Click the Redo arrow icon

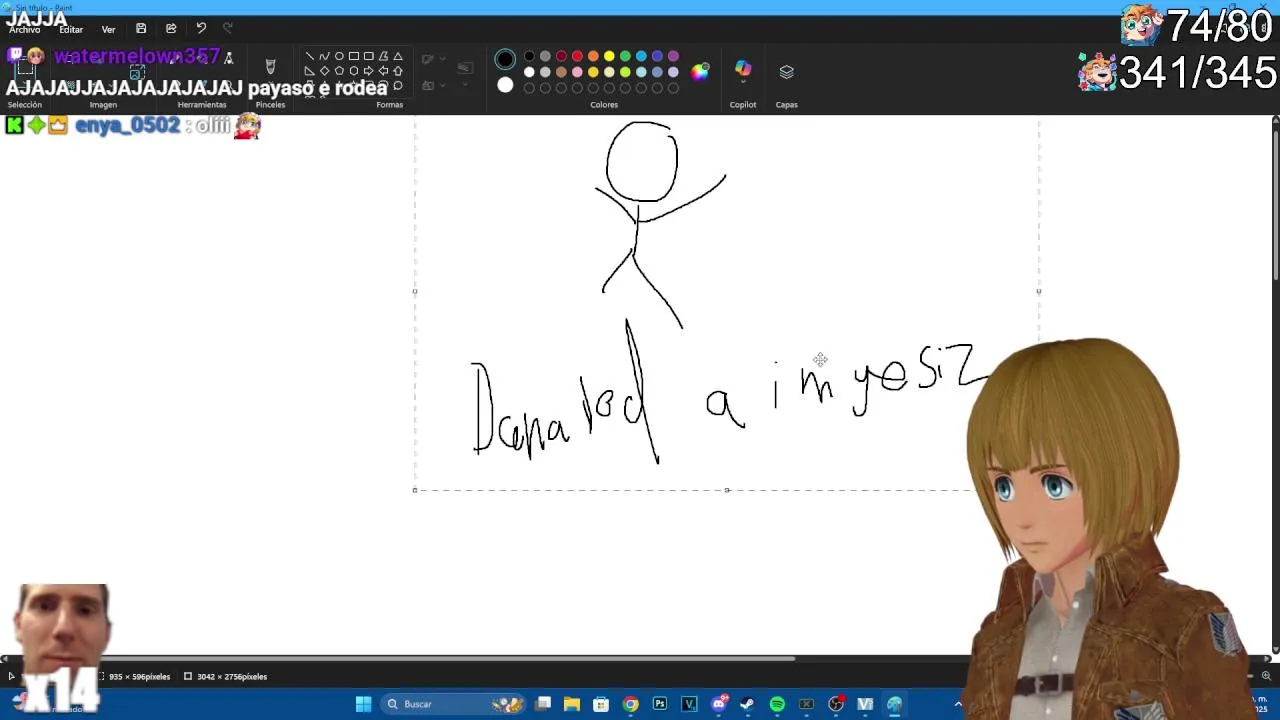click(228, 29)
